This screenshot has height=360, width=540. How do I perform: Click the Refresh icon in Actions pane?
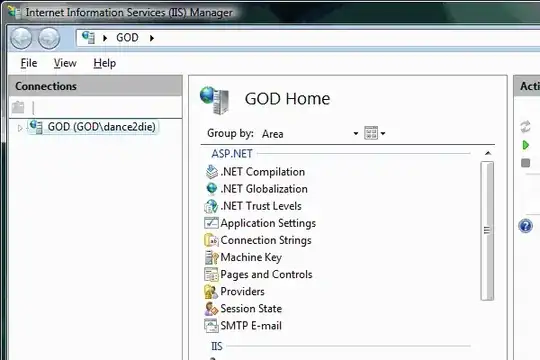[525, 127]
